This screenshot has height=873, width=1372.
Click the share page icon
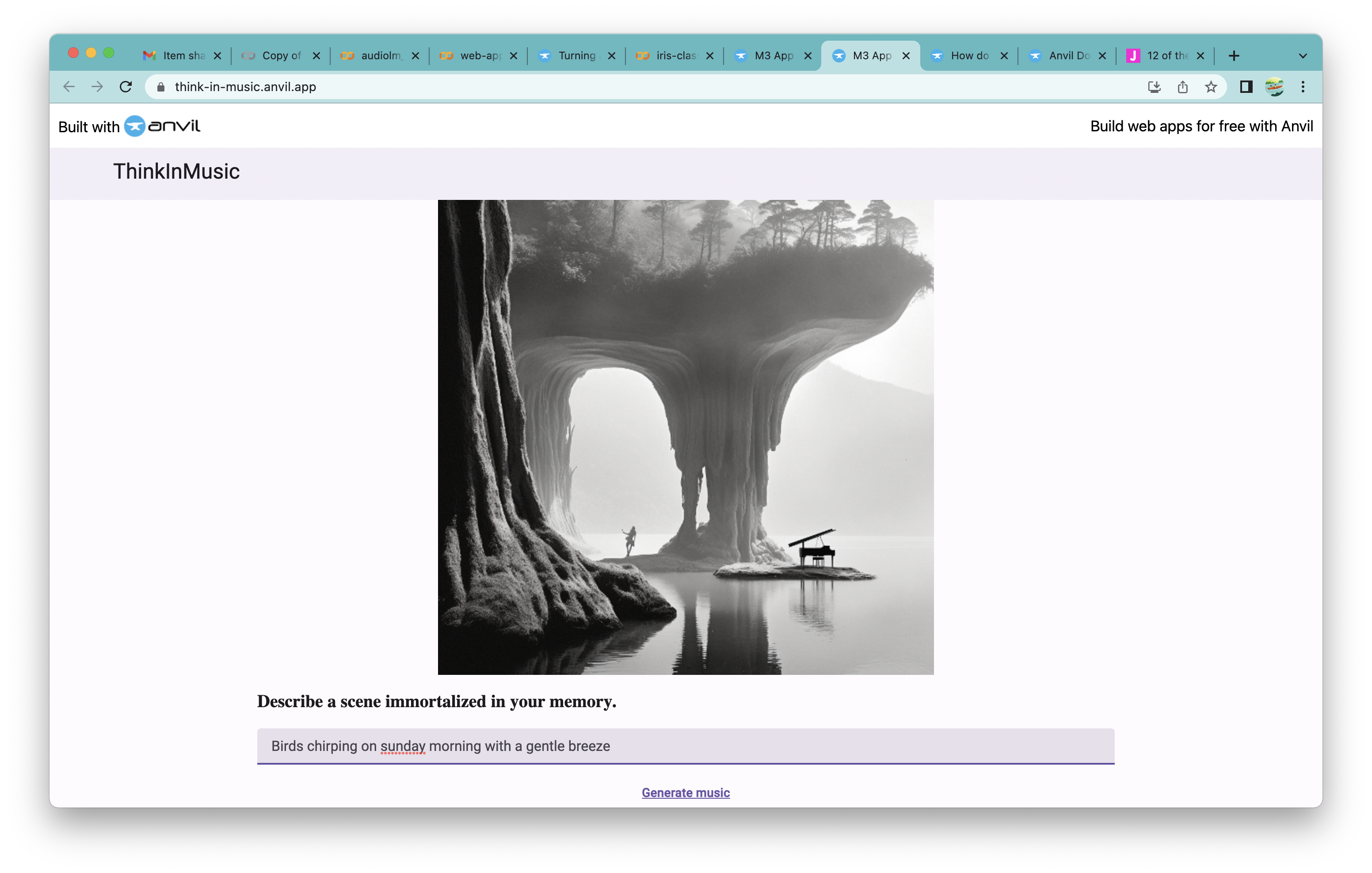pos(1182,87)
